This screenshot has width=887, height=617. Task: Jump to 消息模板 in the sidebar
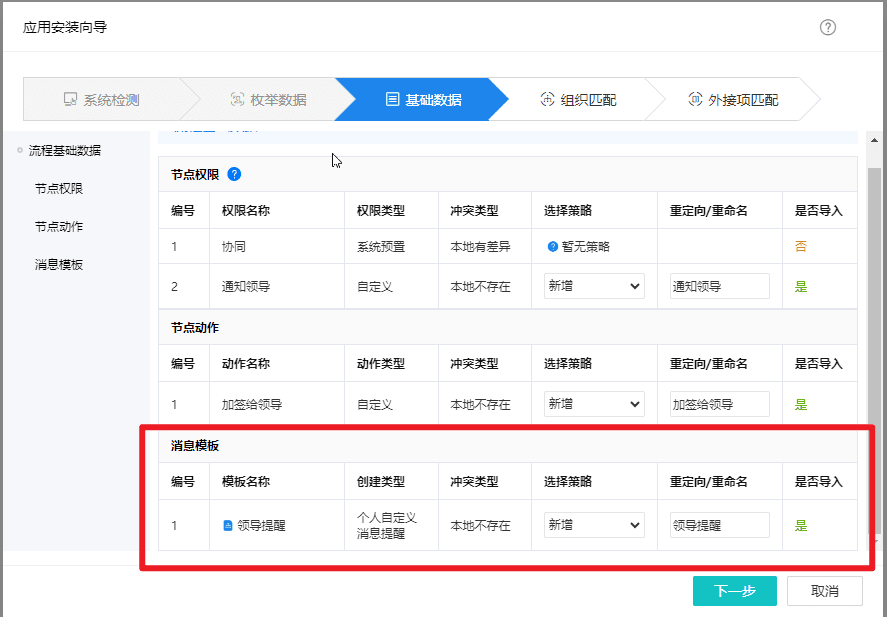[x=59, y=265]
